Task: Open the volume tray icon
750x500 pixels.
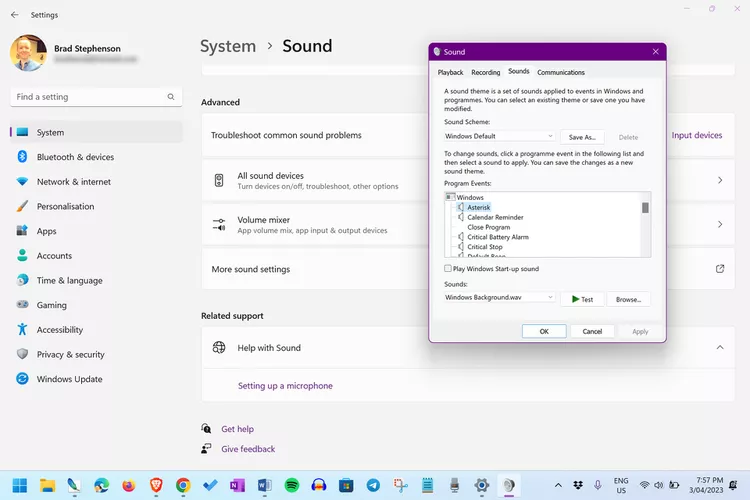Action: point(659,485)
